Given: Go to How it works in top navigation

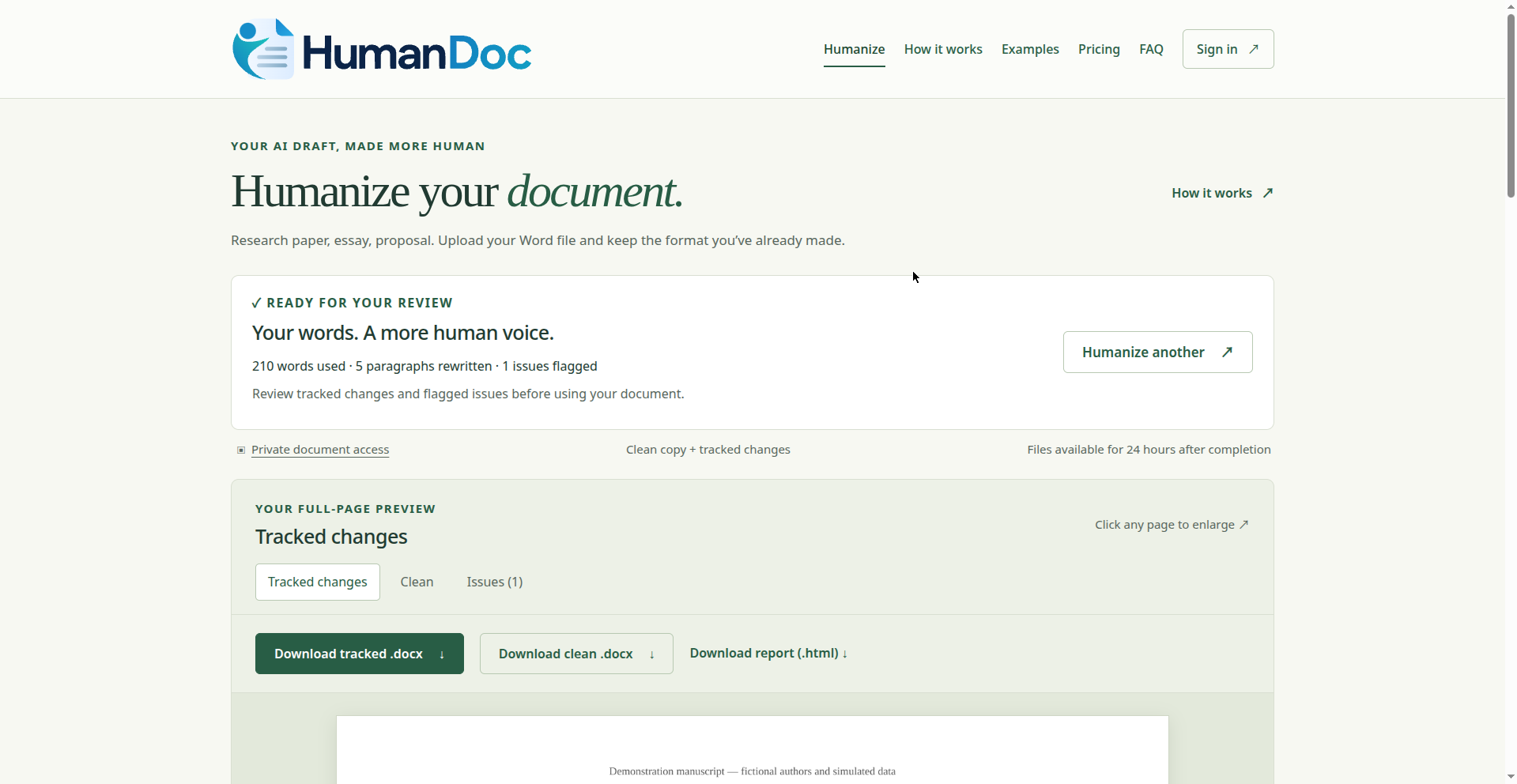Looking at the screenshot, I should point(943,49).
